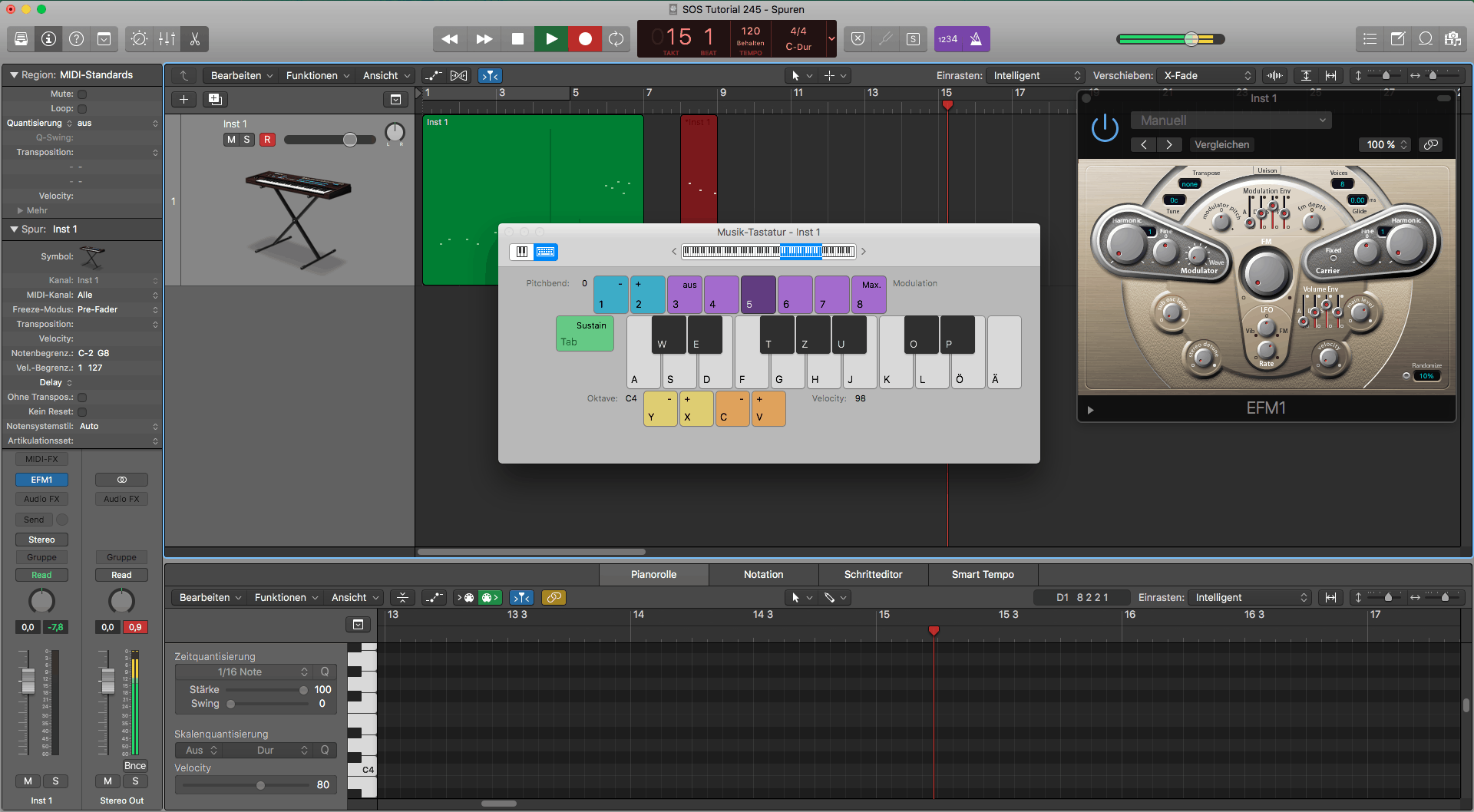The image size is (1474, 812).
Task: Enable the Loop checkbox in Region inspector
Action: [x=82, y=109]
